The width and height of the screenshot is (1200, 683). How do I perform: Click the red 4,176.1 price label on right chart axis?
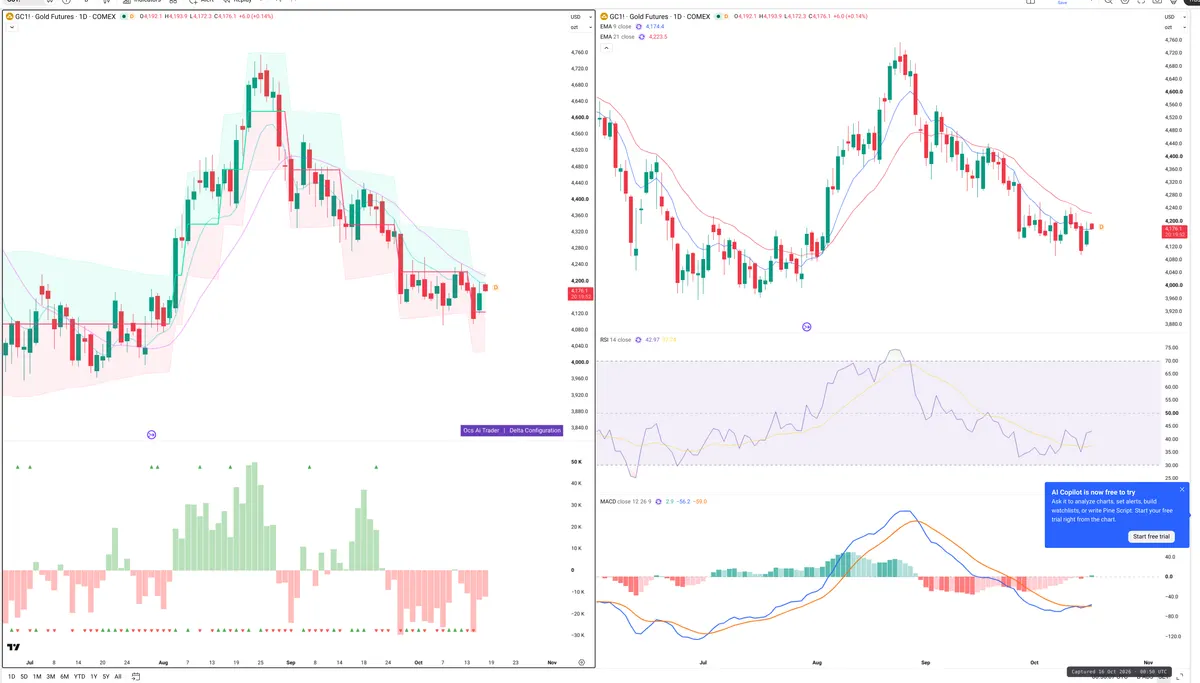pos(1174,231)
